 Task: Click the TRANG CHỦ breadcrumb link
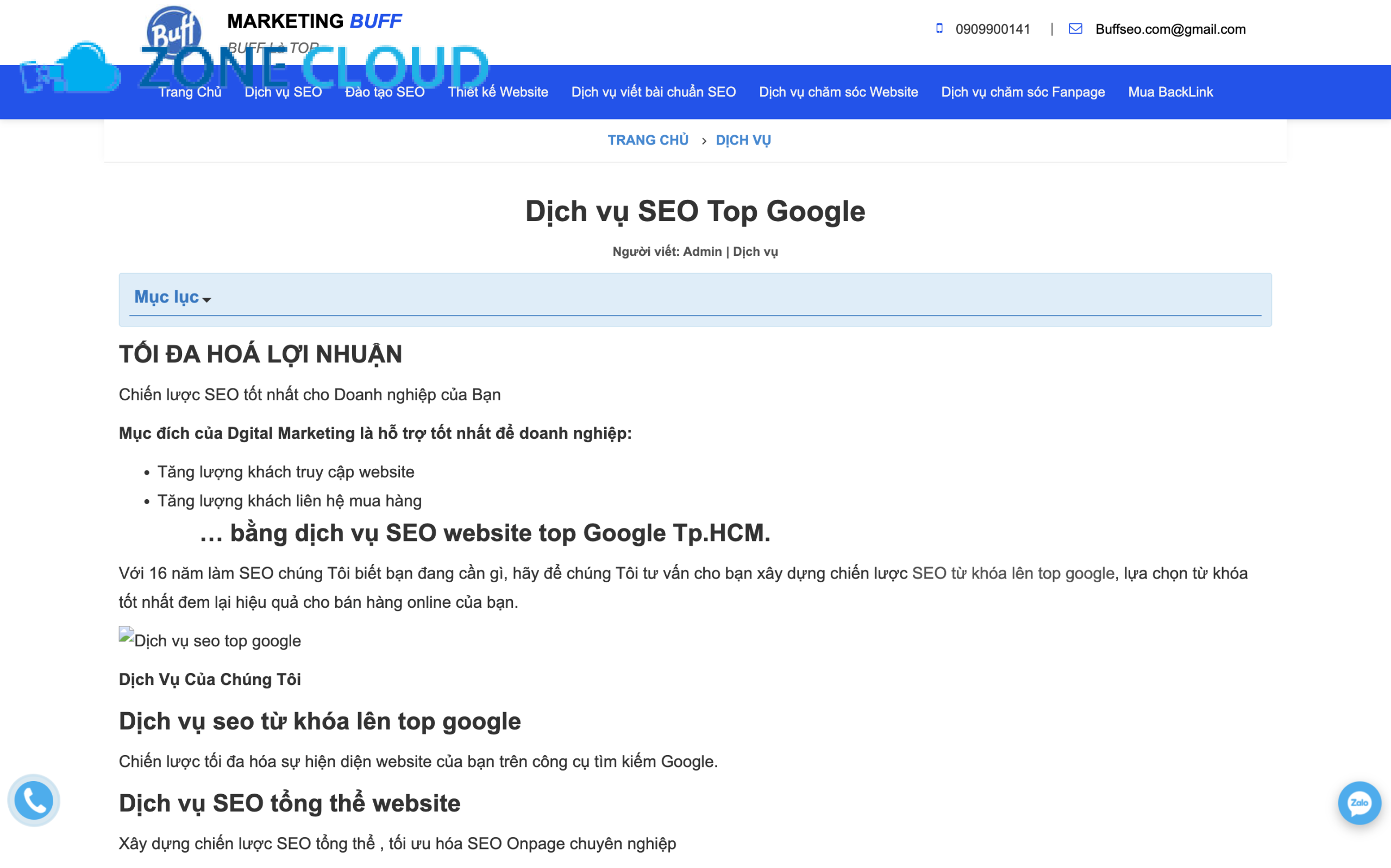[648, 140]
